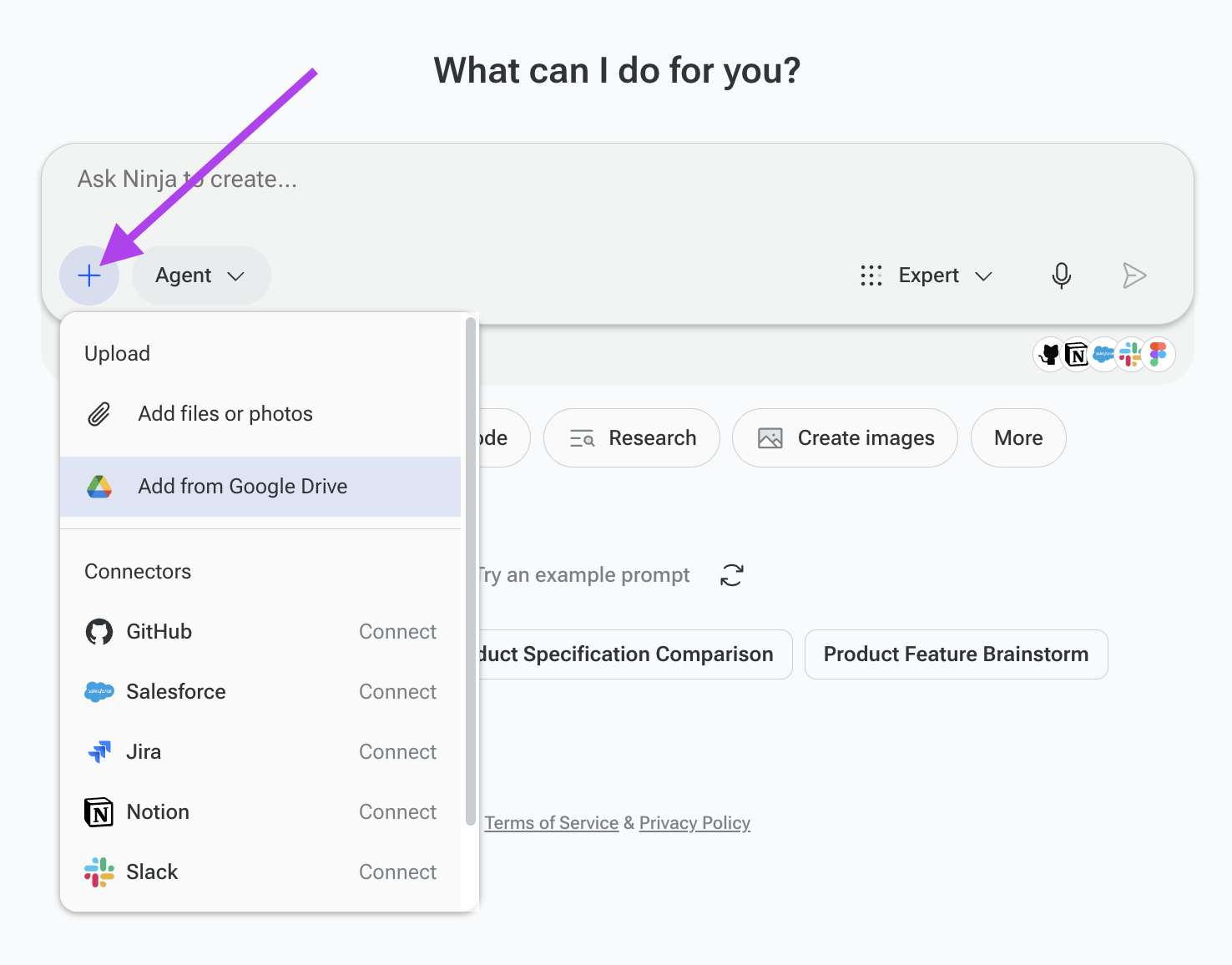1232x965 pixels.
Task: Click the Salesforce label text
Action: pos(176,692)
